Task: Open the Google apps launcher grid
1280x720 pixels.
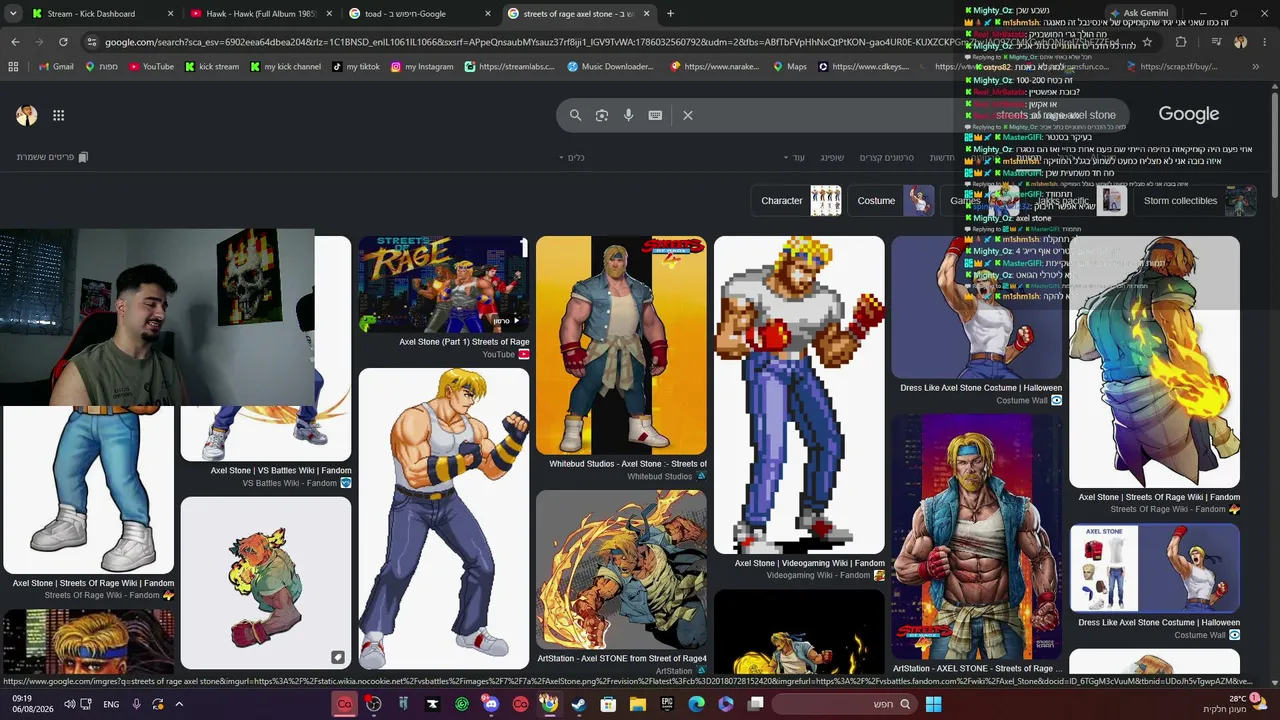Action: tap(59, 115)
